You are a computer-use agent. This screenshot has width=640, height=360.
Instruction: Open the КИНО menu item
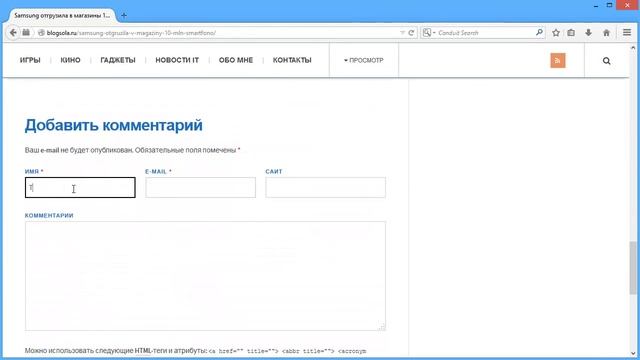click(71, 60)
